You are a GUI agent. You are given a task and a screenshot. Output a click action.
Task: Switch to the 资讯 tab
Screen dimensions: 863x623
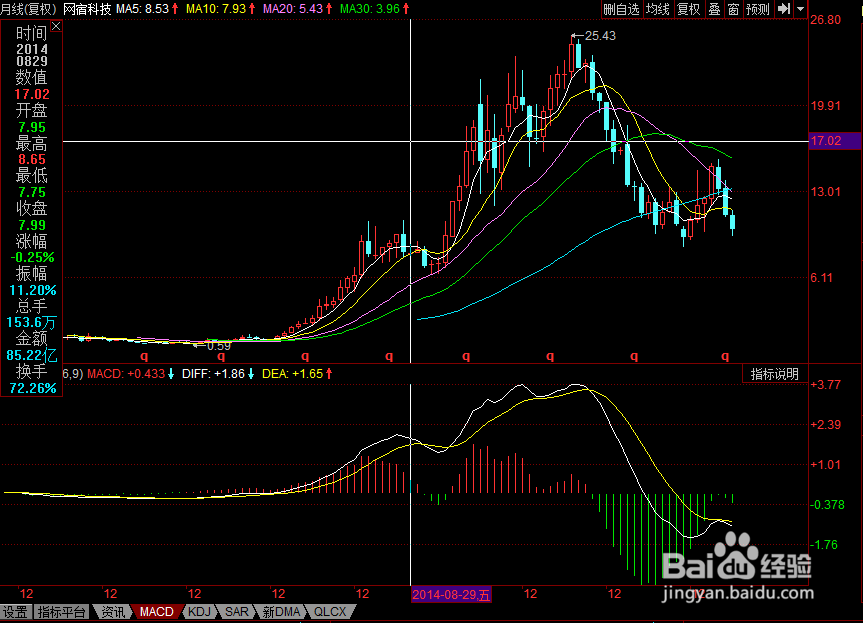tap(113, 611)
